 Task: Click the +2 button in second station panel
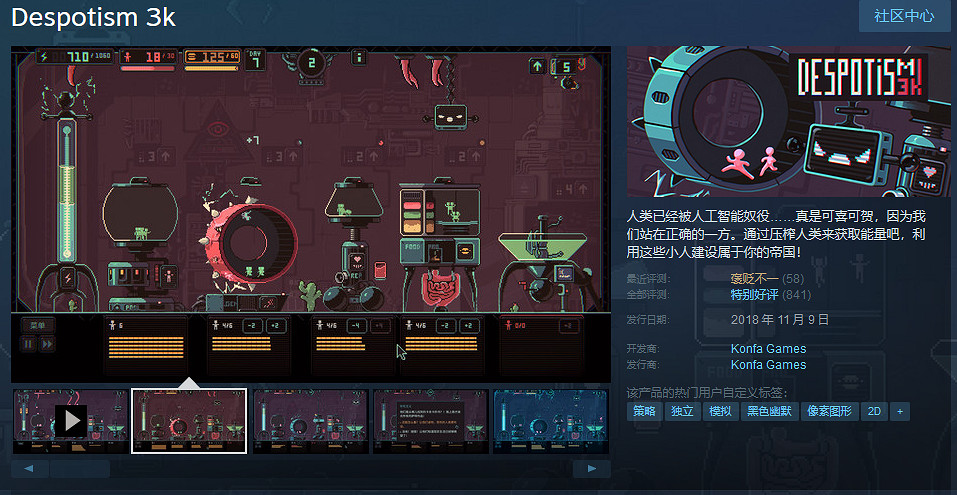coord(276,325)
